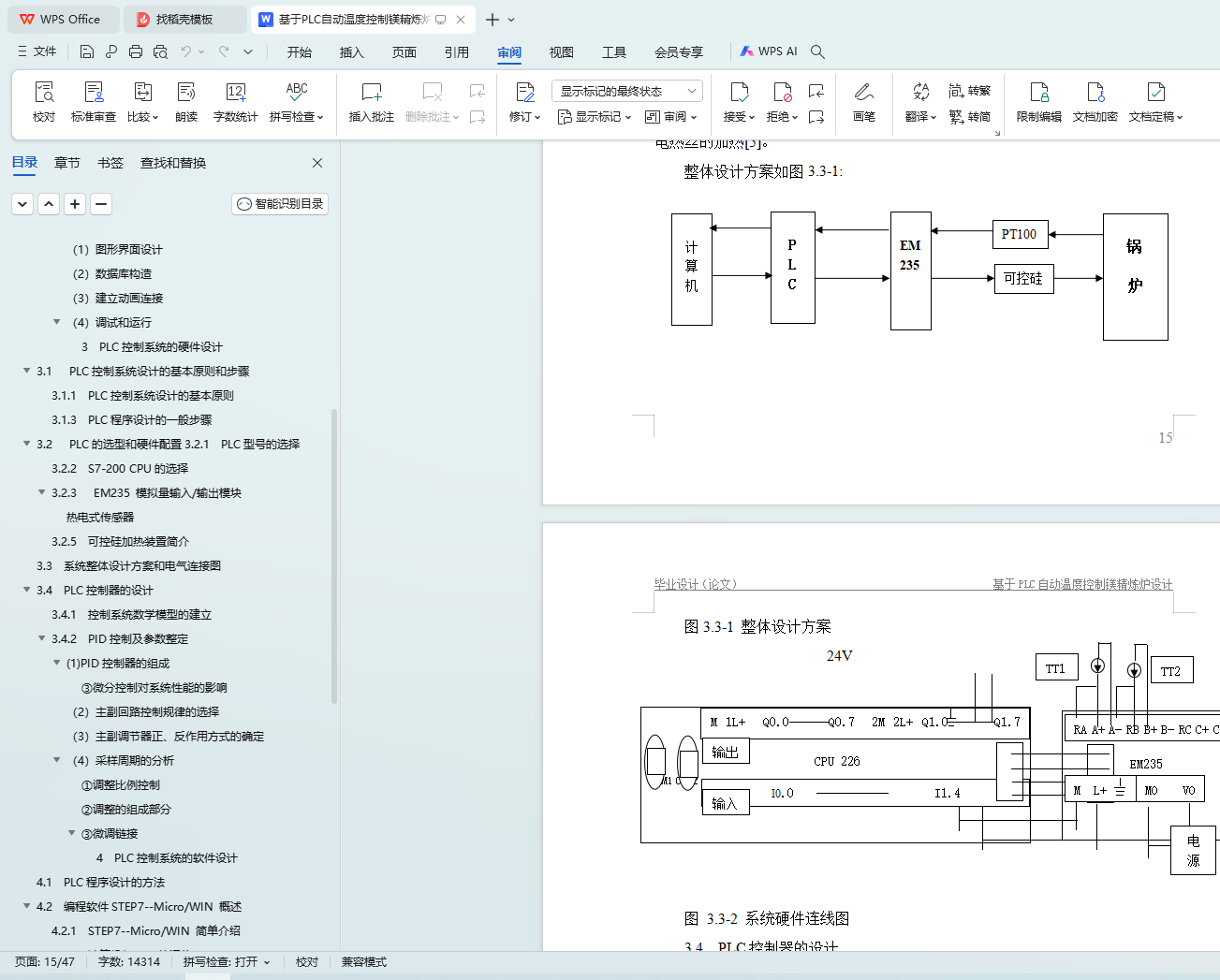Open 文档加密 document encryption
Screen dimensions: 1220x980
[1095, 102]
